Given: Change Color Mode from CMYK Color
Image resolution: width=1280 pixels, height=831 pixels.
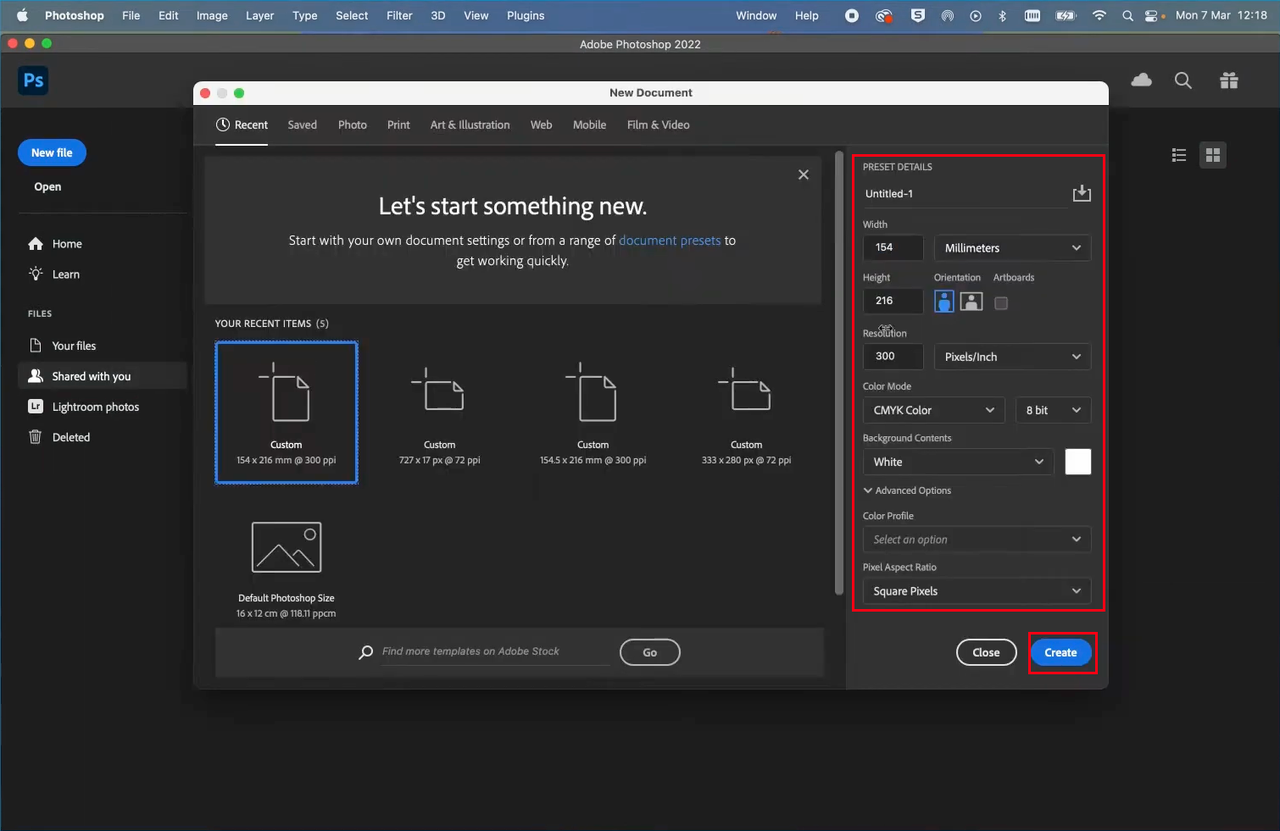Looking at the screenshot, I should point(932,410).
